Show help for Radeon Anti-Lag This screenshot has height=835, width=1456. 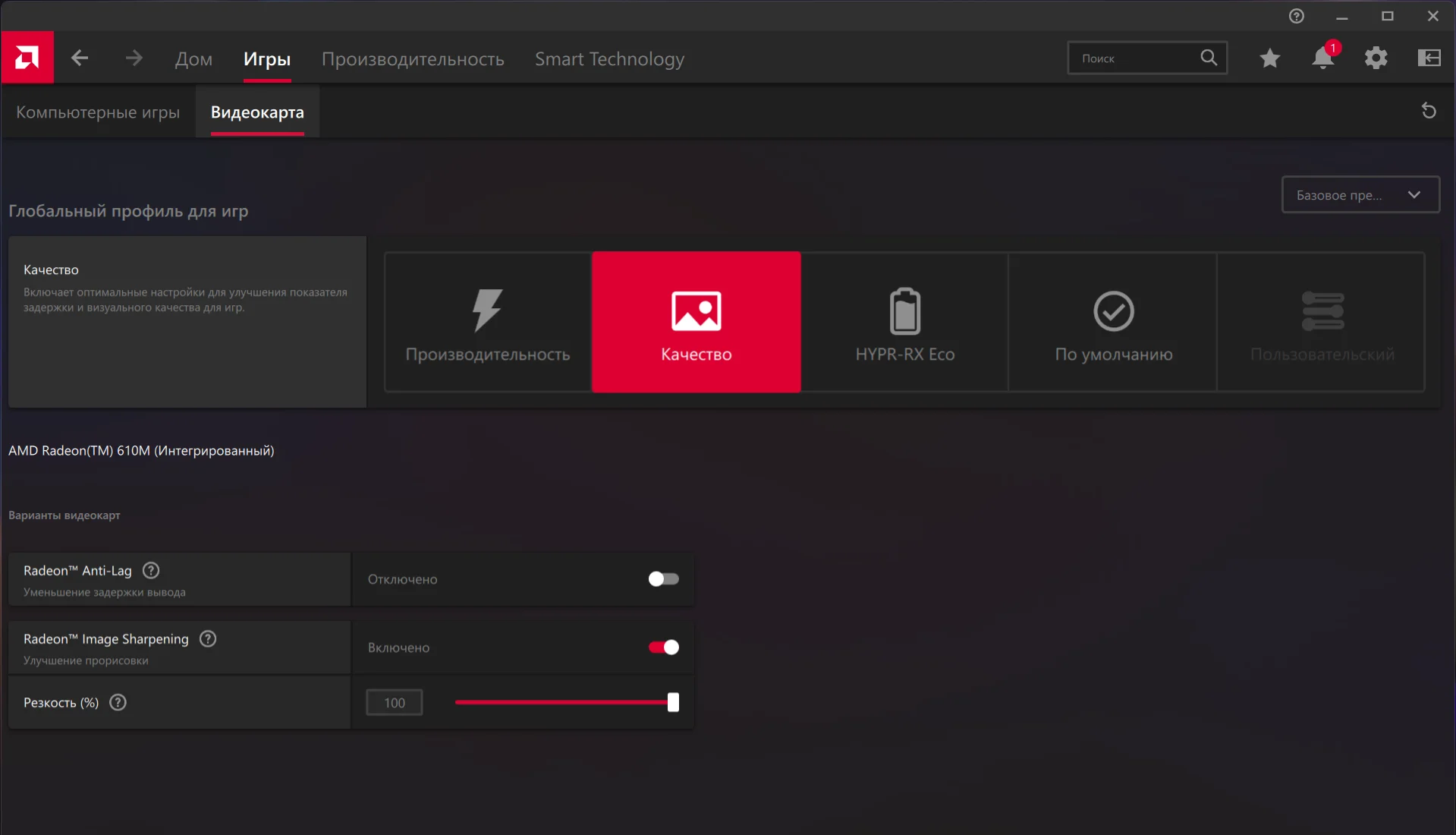coord(151,570)
